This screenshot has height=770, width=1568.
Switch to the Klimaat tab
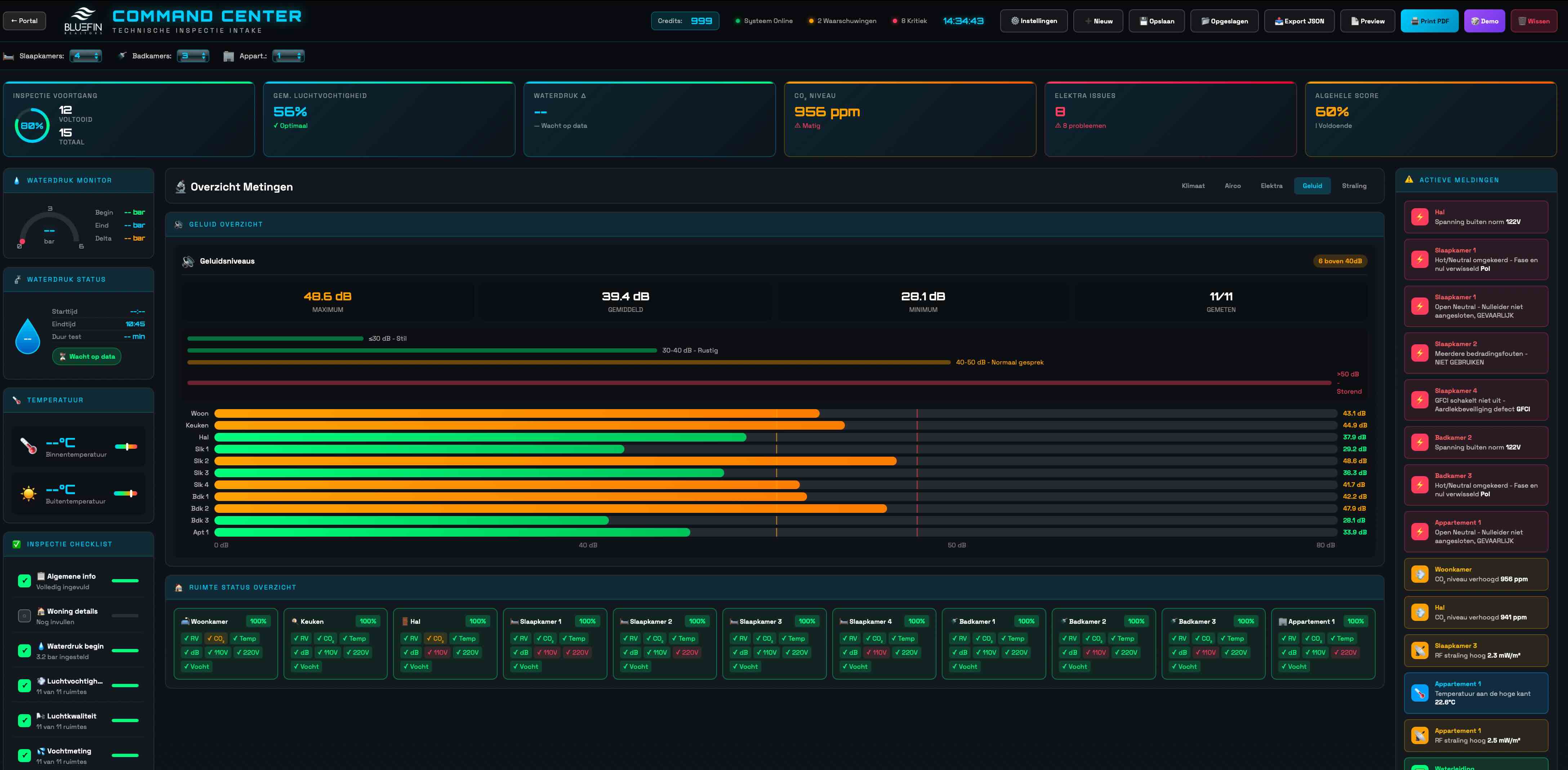tap(1193, 186)
